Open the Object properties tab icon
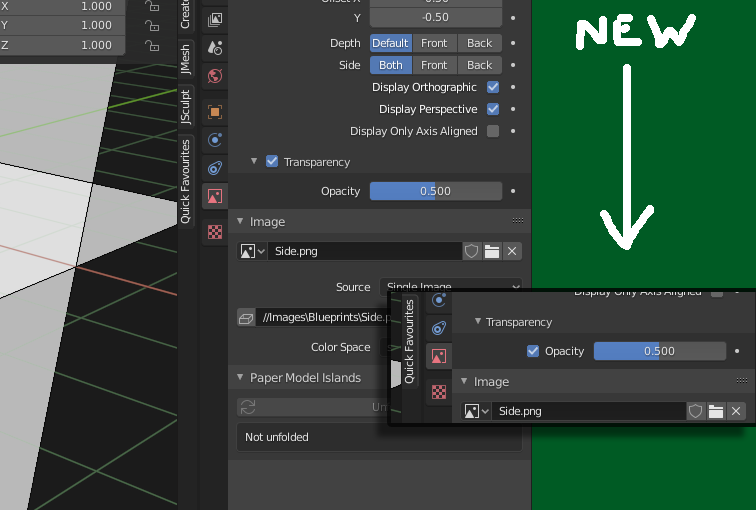This screenshot has height=510, width=756. 215,112
